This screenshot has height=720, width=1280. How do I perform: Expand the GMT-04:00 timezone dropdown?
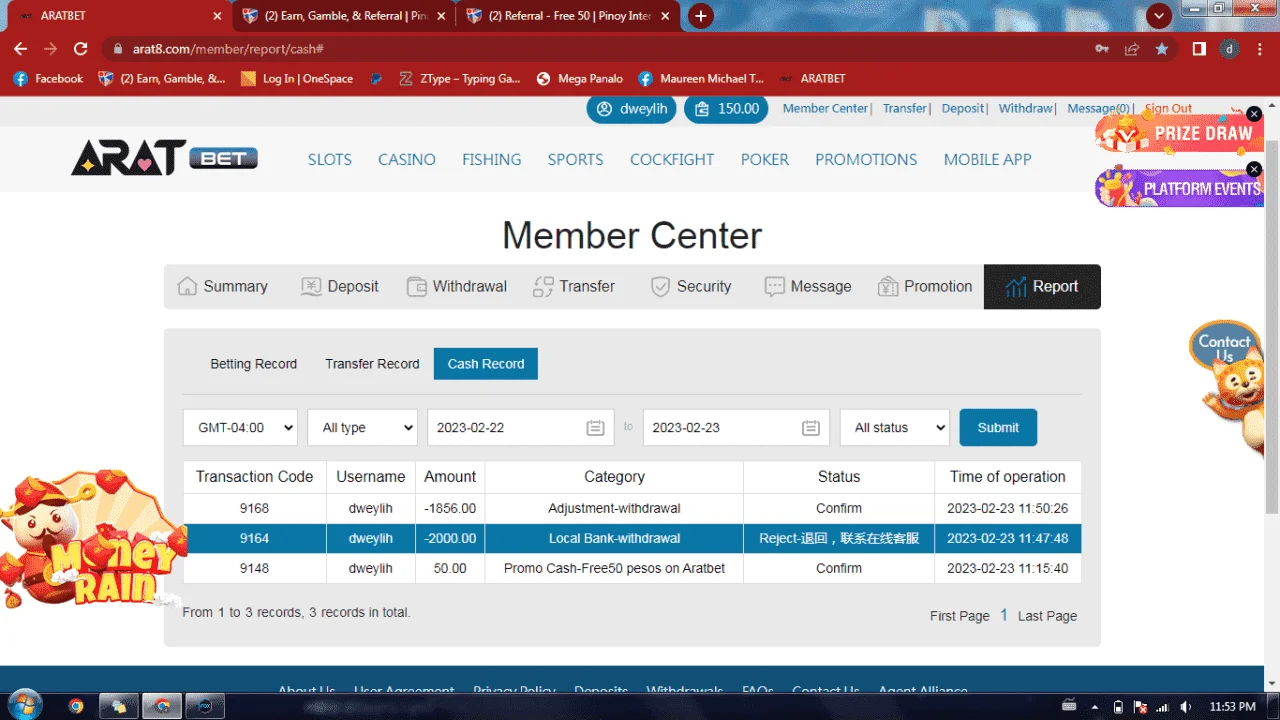240,427
